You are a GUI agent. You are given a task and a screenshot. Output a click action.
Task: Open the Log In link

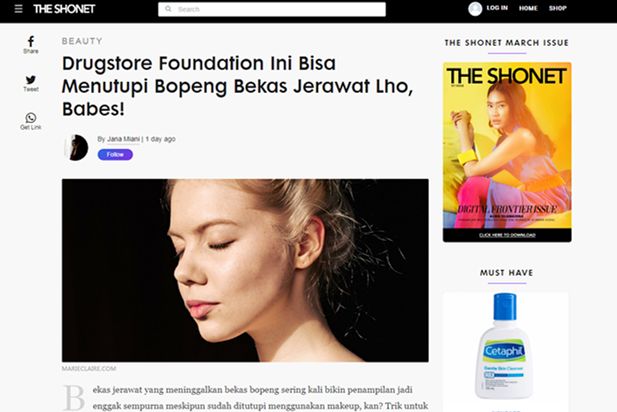coord(497,8)
